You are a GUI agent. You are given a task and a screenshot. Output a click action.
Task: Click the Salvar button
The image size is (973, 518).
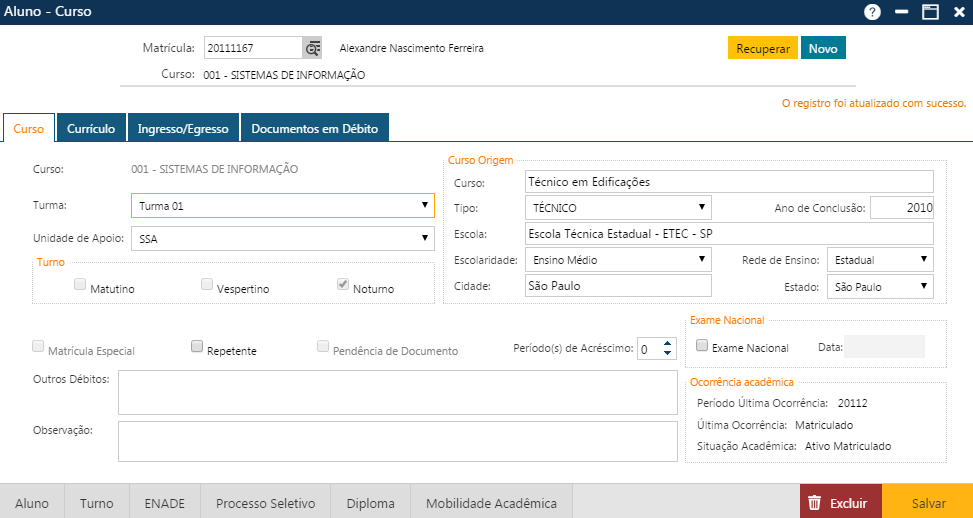coord(928,503)
